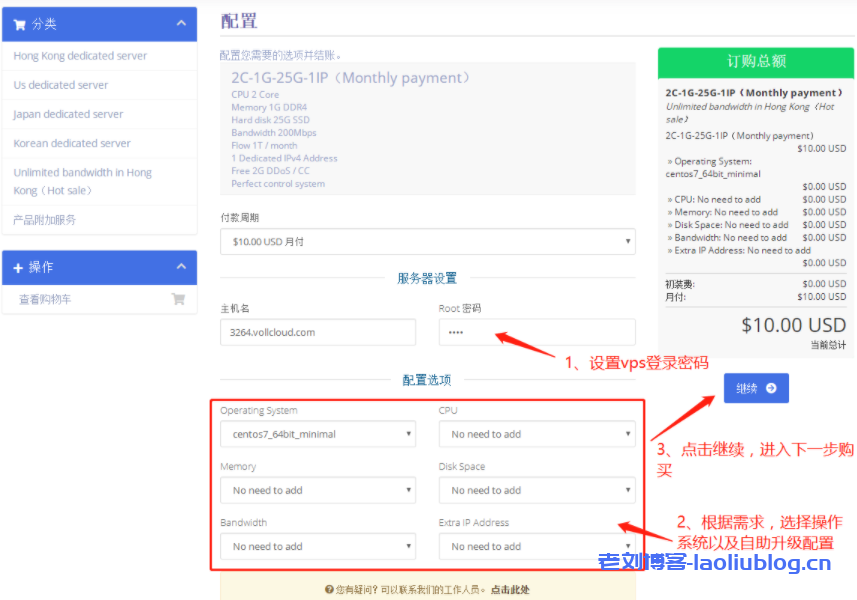
Task: Focus the Root 密码 password field
Action: [x=536, y=332]
